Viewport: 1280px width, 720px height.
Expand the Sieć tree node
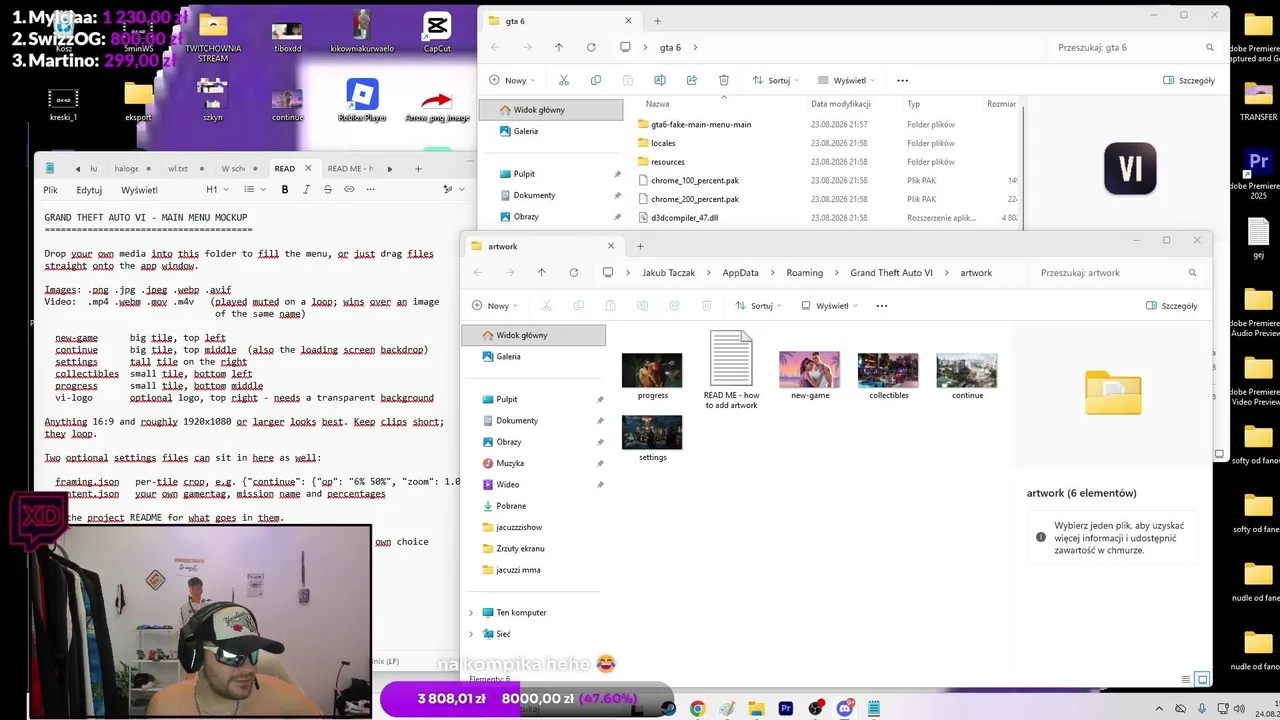tap(471, 634)
